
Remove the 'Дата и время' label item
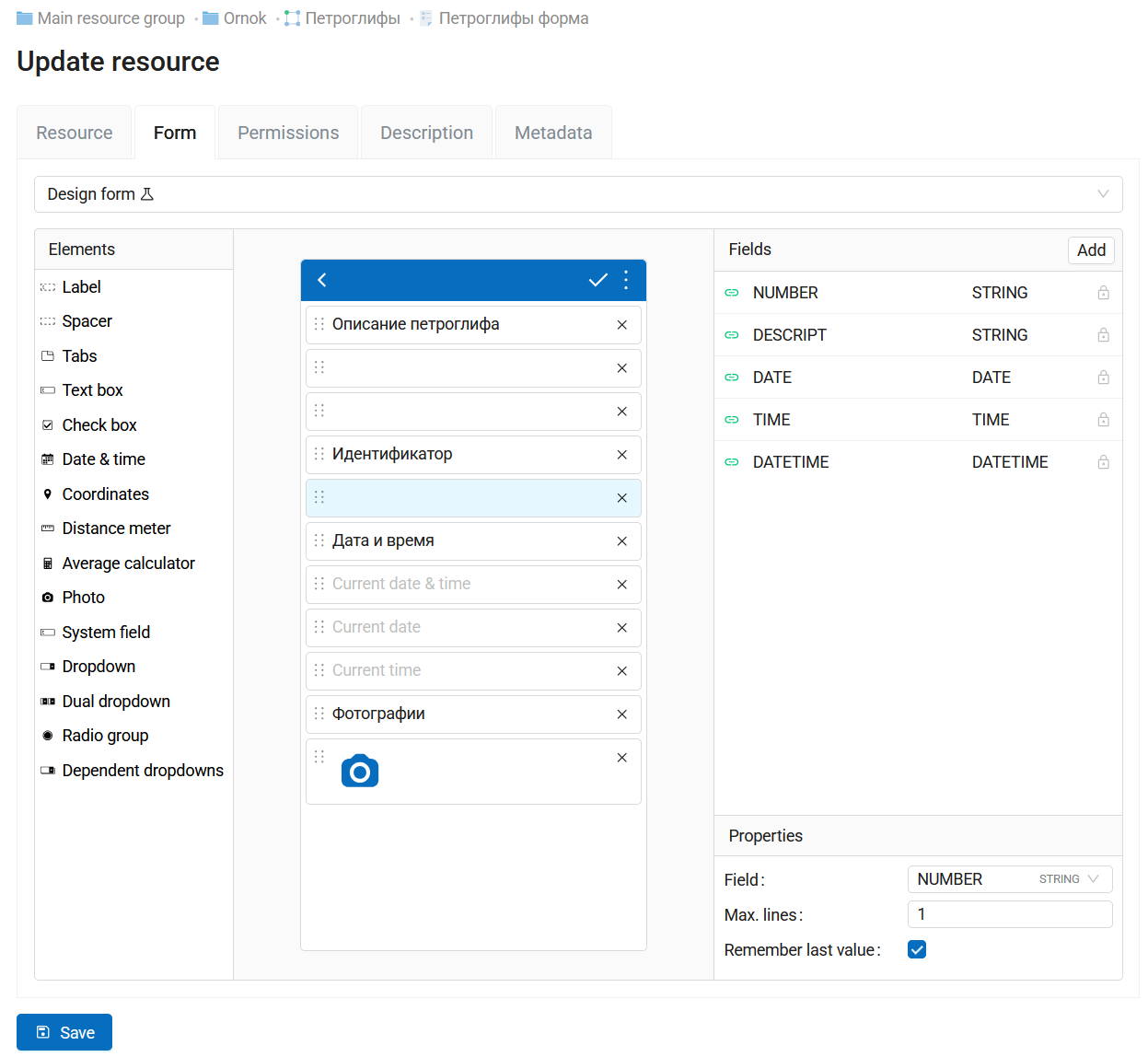[x=622, y=541]
